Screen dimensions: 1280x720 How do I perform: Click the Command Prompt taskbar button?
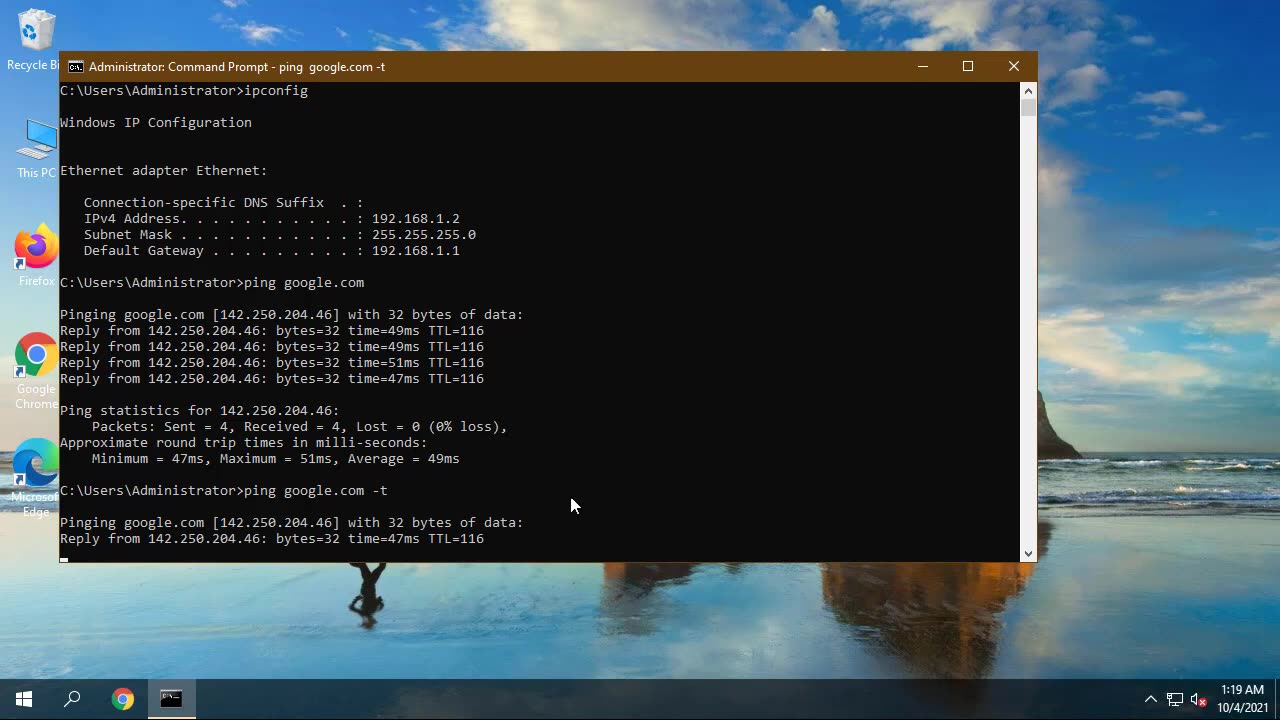click(171, 699)
